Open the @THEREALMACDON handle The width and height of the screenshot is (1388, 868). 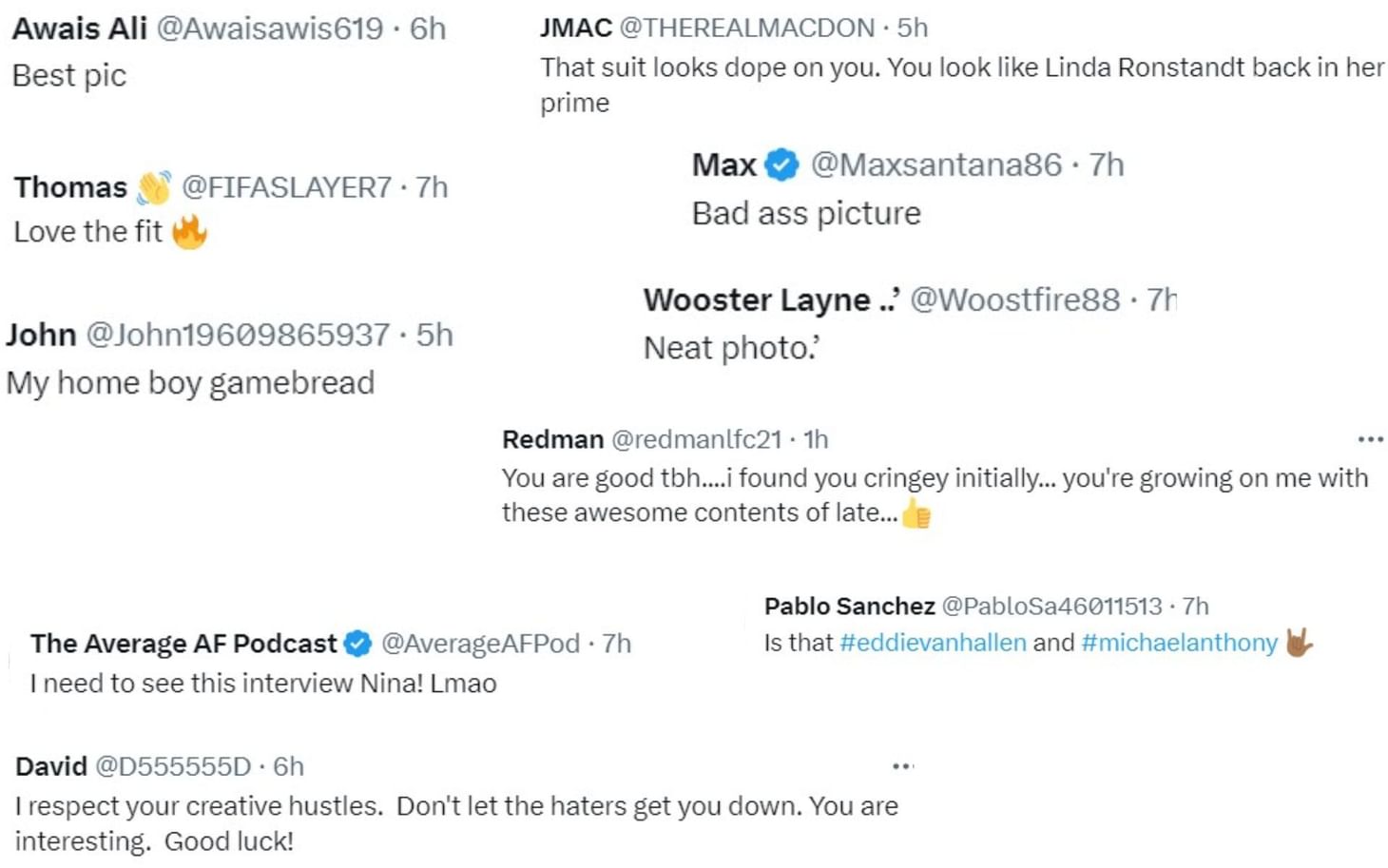[746, 28]
